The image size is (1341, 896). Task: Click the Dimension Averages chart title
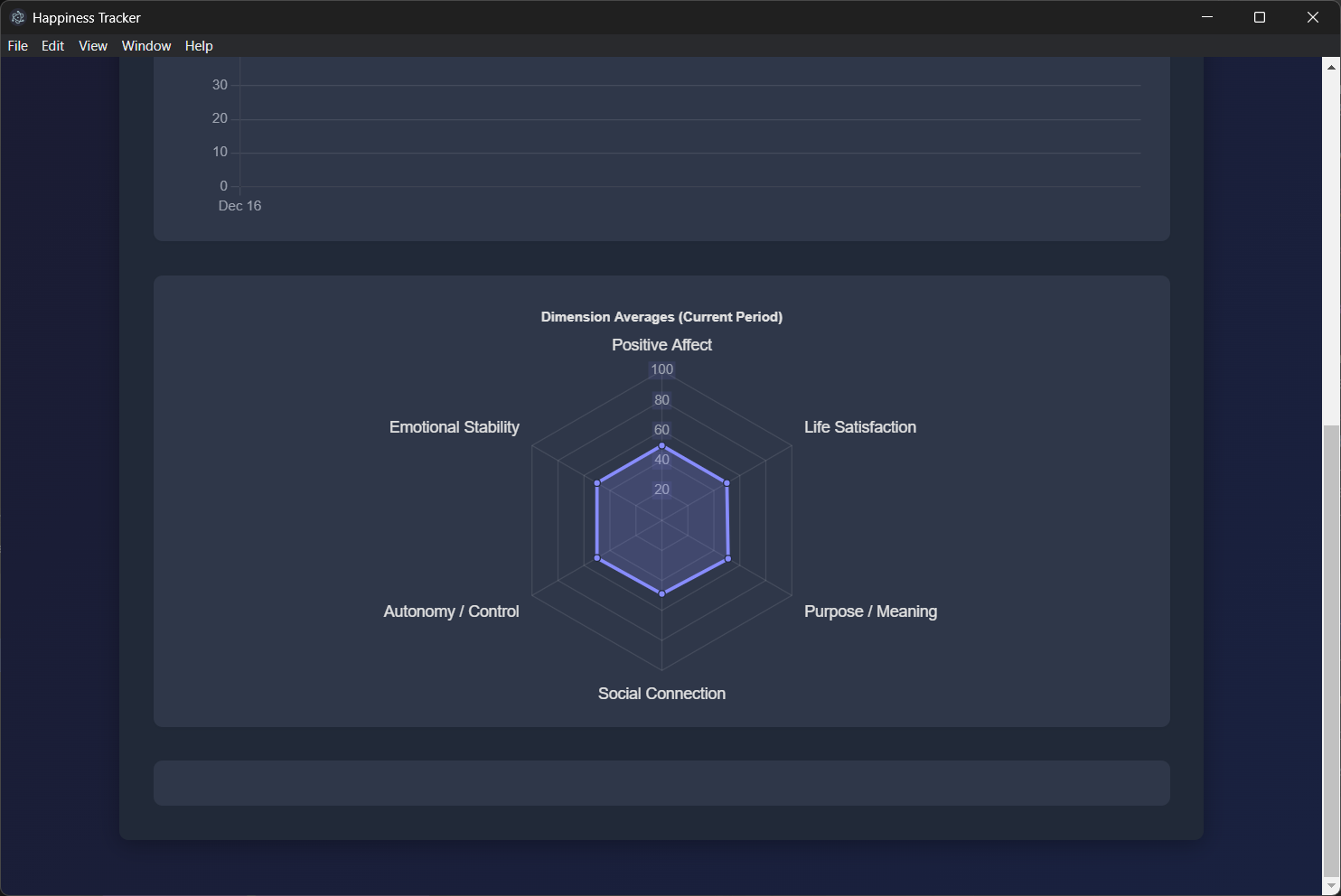coord(661,317)
